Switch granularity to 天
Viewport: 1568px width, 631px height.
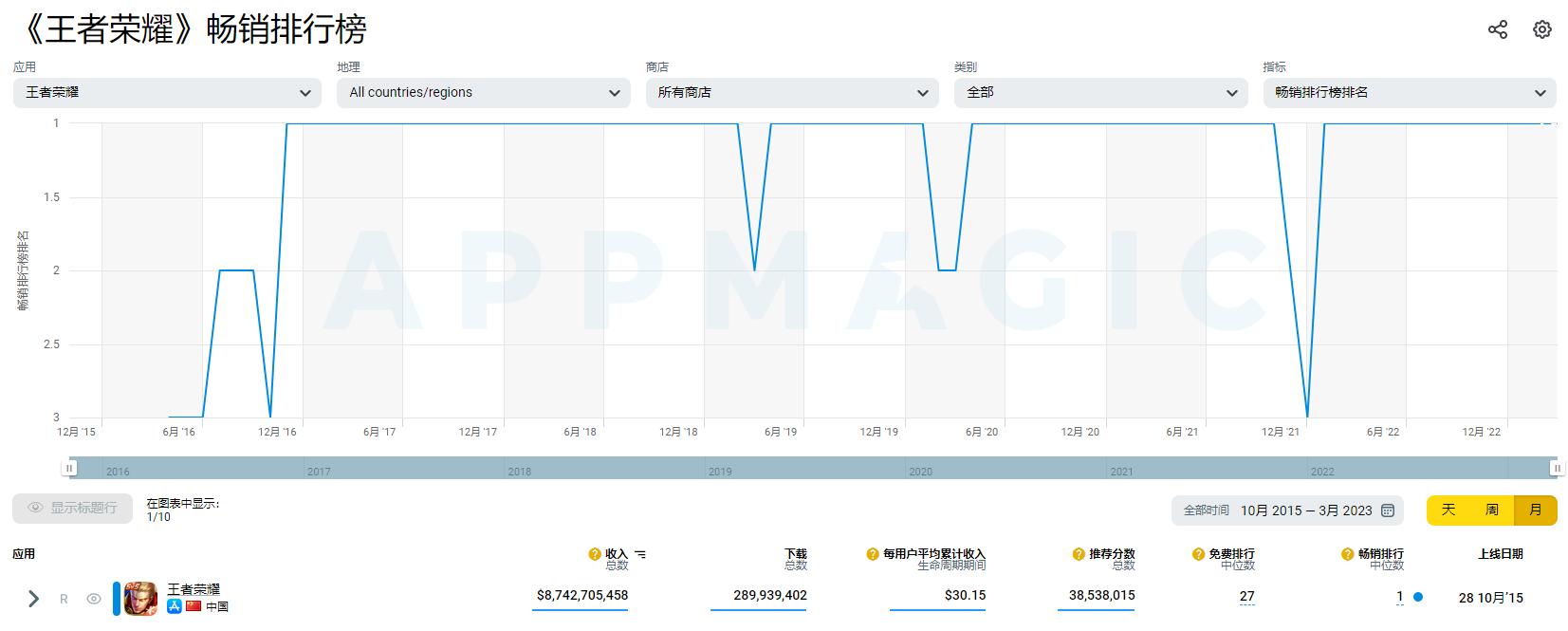(1448, 510)
